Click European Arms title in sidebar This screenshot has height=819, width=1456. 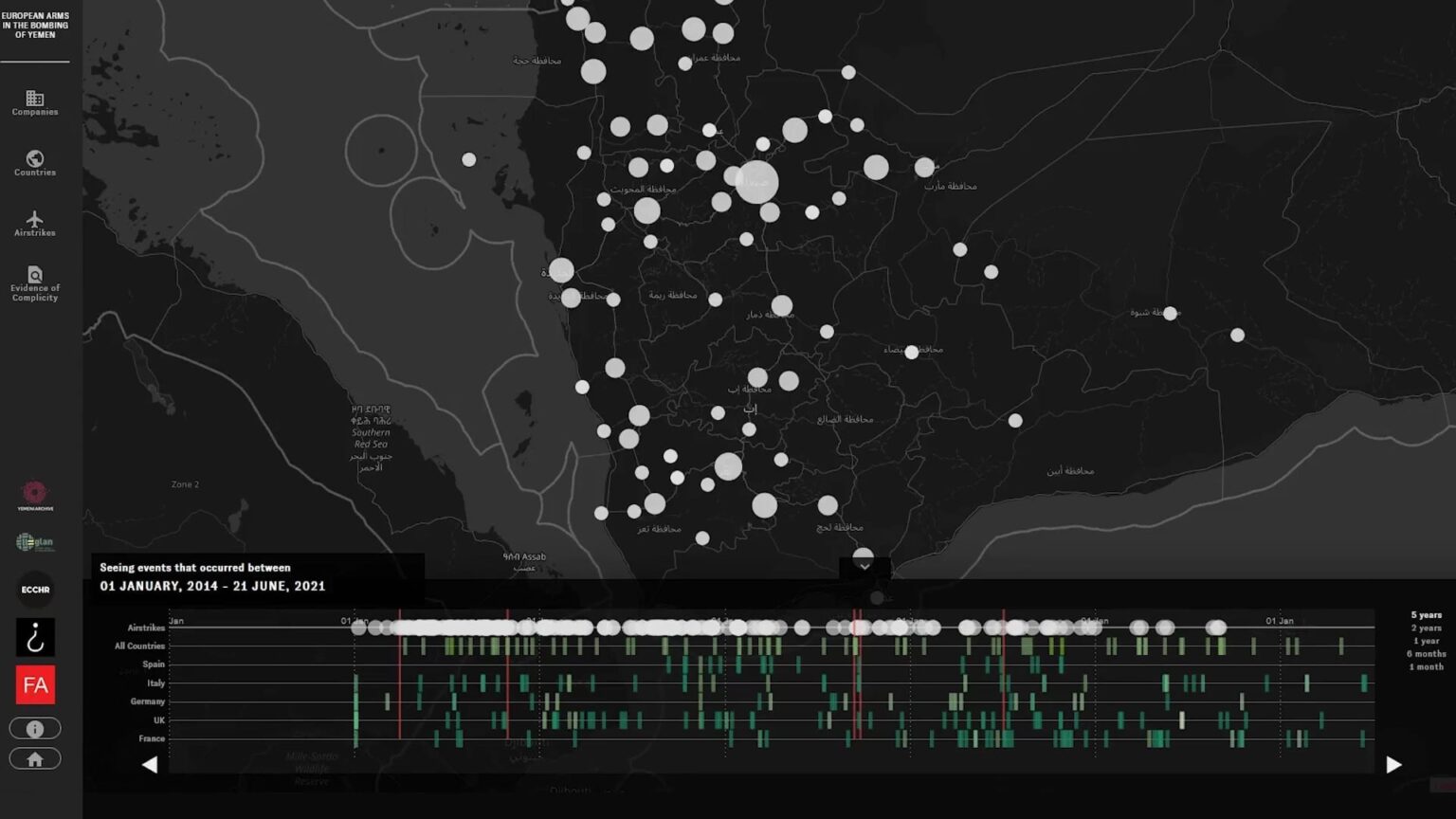(35, 26)
